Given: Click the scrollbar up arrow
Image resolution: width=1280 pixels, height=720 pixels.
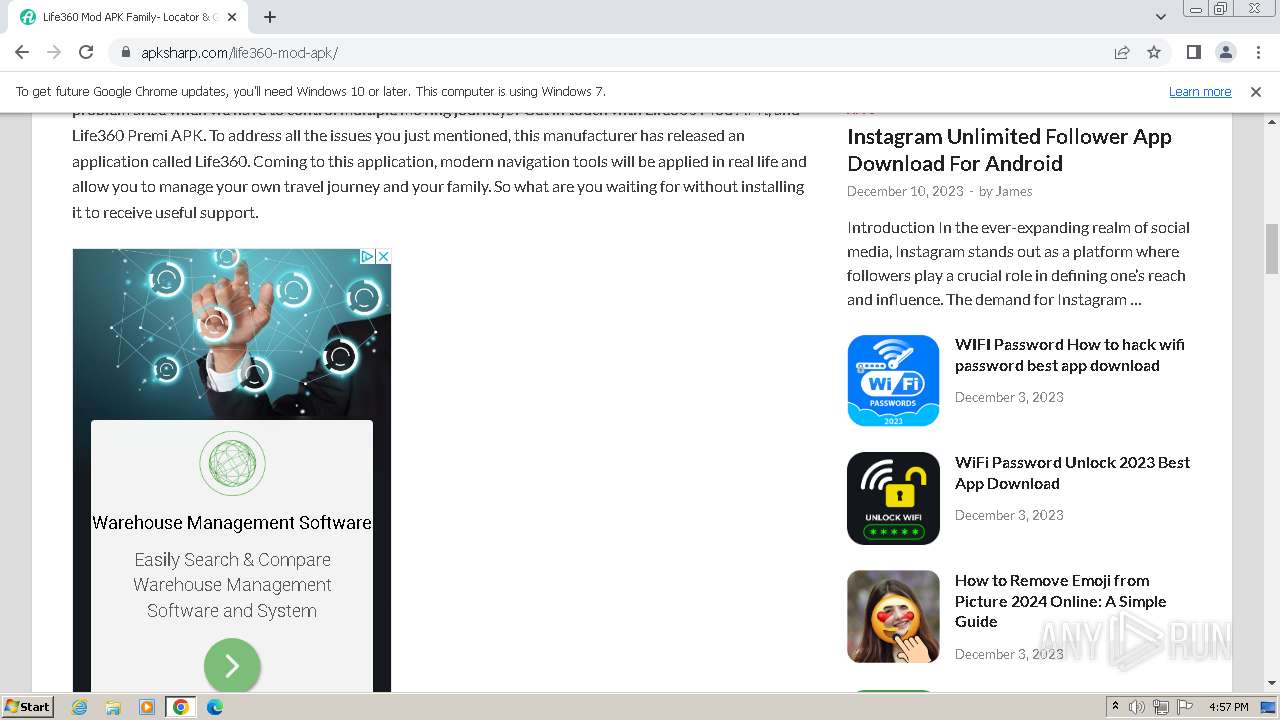Looking at the screenshot, I should pyautogui.click(x=1272, y=122).
